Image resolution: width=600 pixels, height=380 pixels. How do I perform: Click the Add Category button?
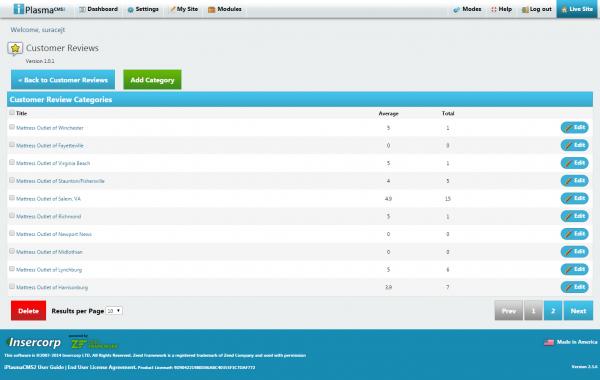click(x=152, y=80)
